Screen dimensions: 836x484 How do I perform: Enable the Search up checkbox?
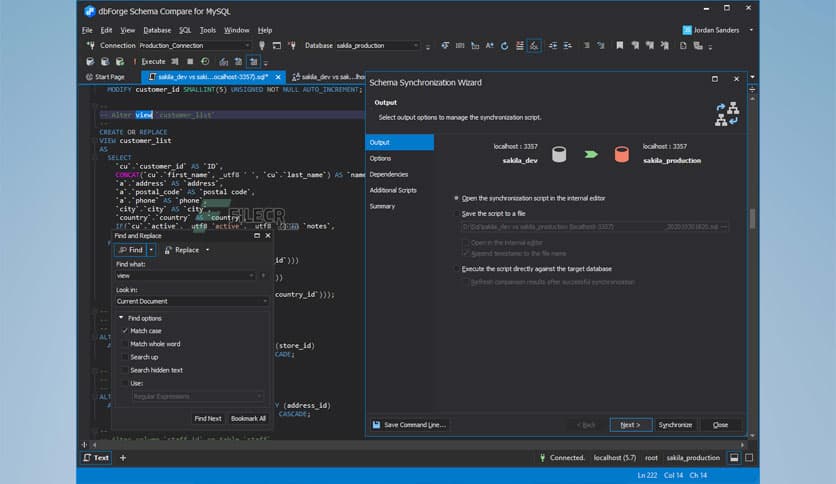point(125,357)
